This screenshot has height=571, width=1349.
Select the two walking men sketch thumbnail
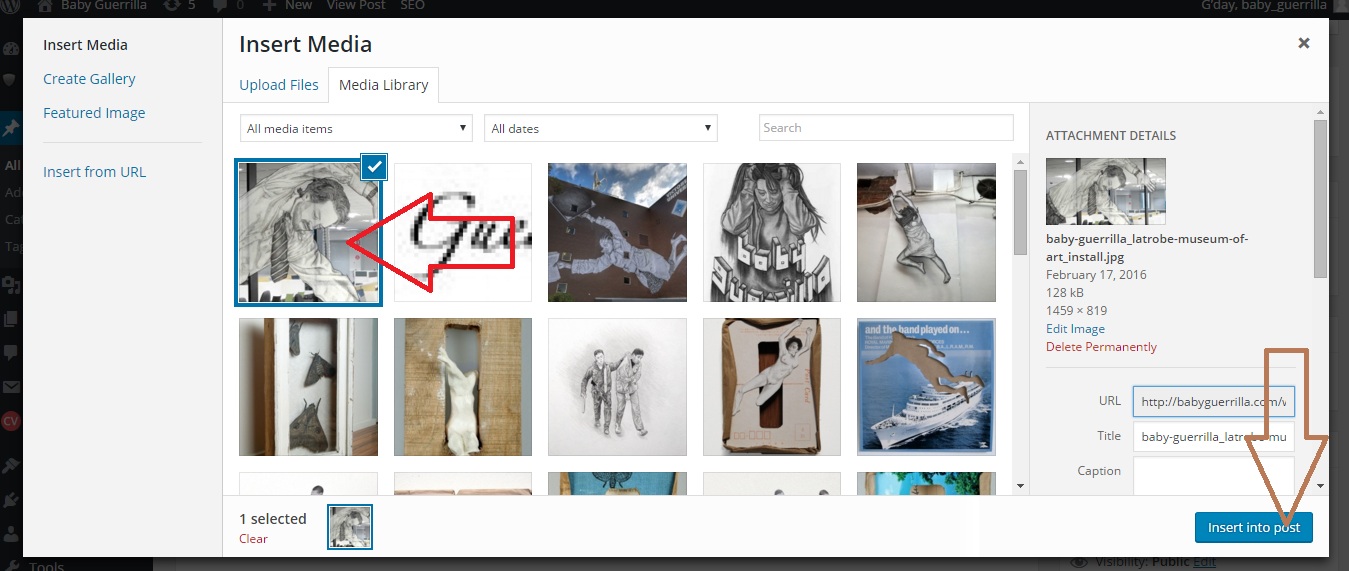617,387
